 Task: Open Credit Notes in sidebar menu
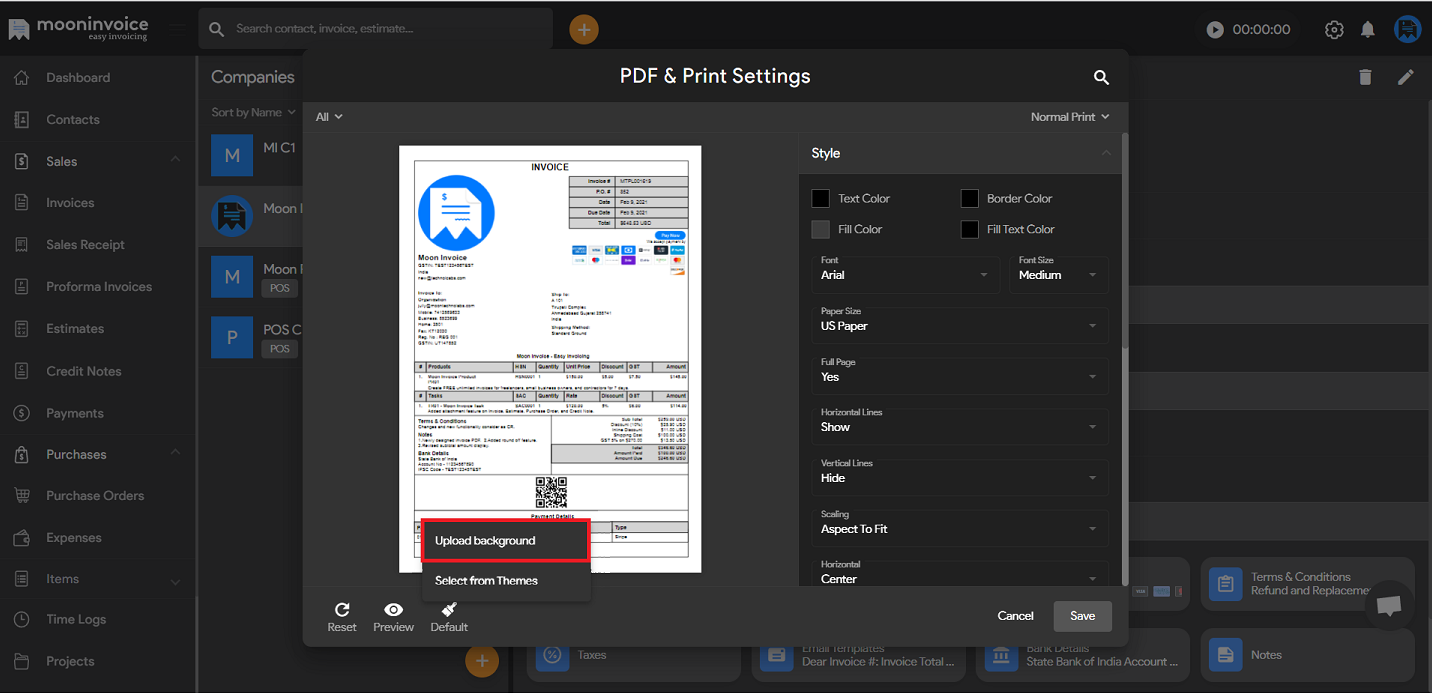tap(84, 371)
